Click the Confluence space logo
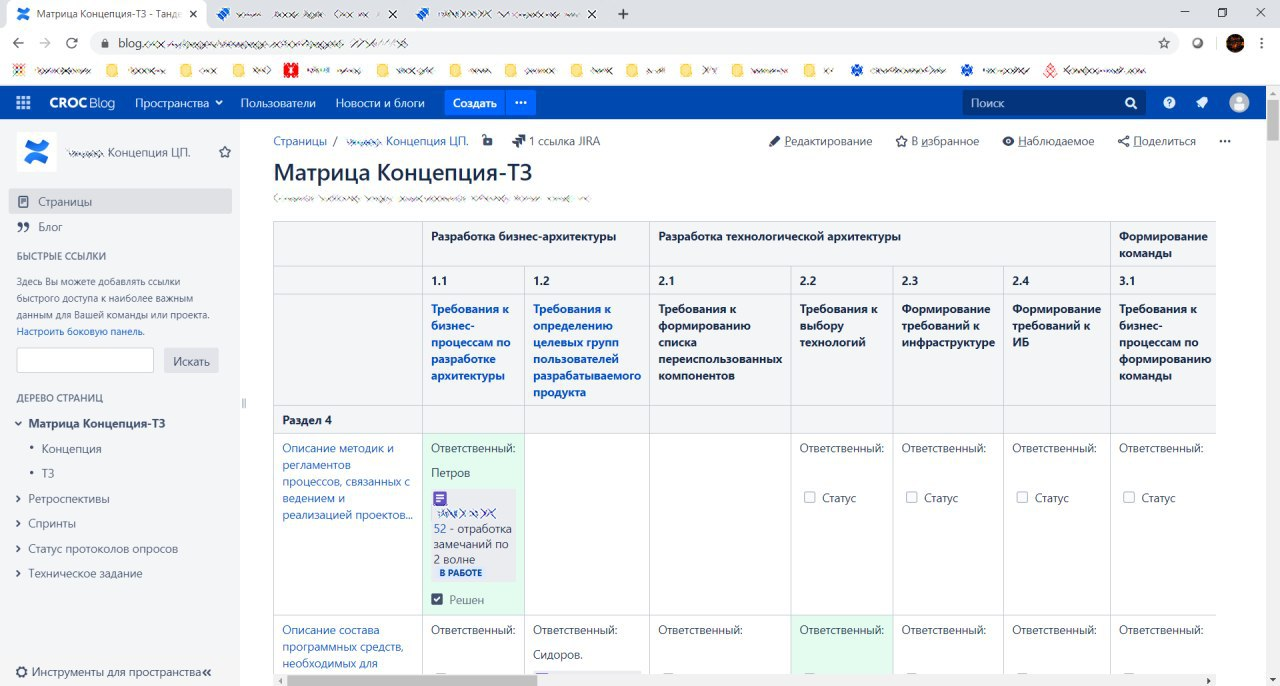The image size is (1280, 686). [x=37, y=152]
